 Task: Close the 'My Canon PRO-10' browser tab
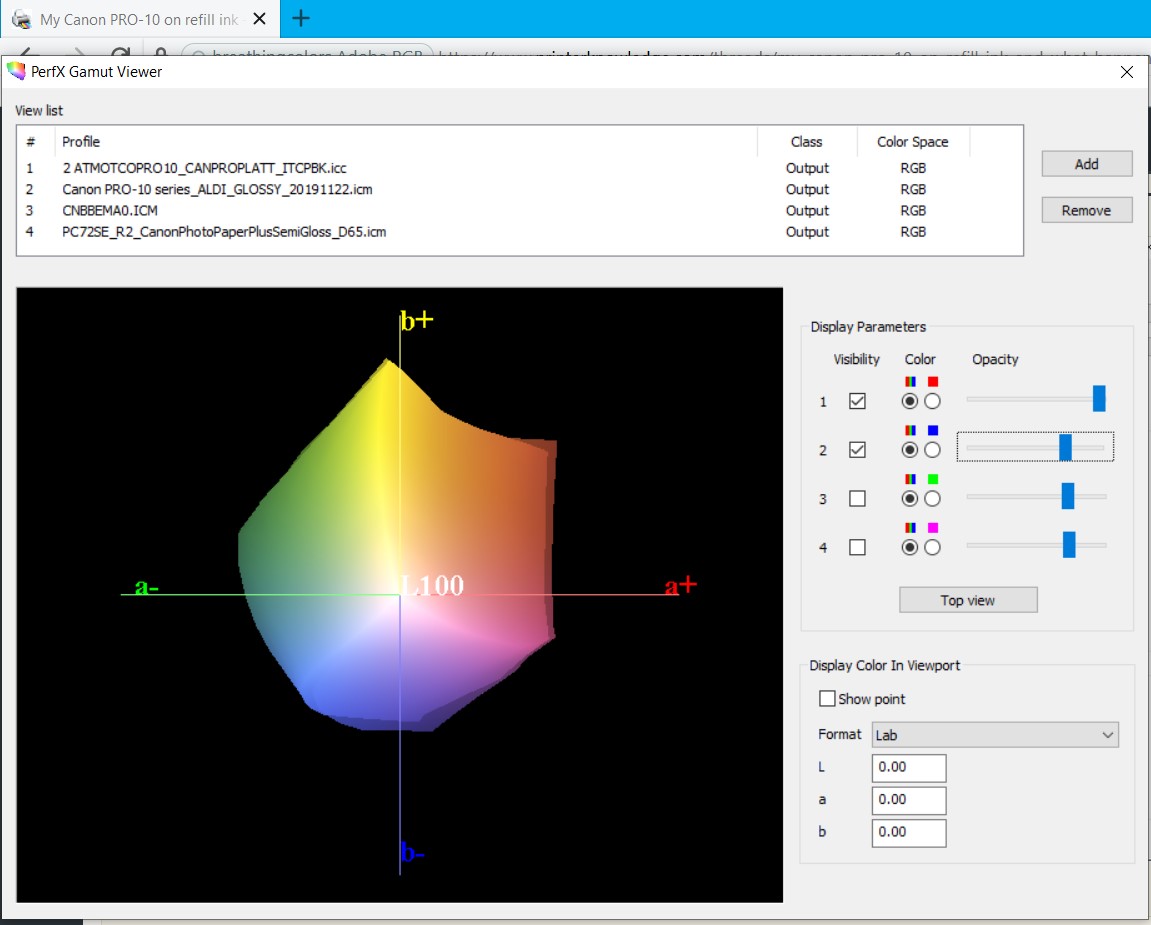[258, 19]
